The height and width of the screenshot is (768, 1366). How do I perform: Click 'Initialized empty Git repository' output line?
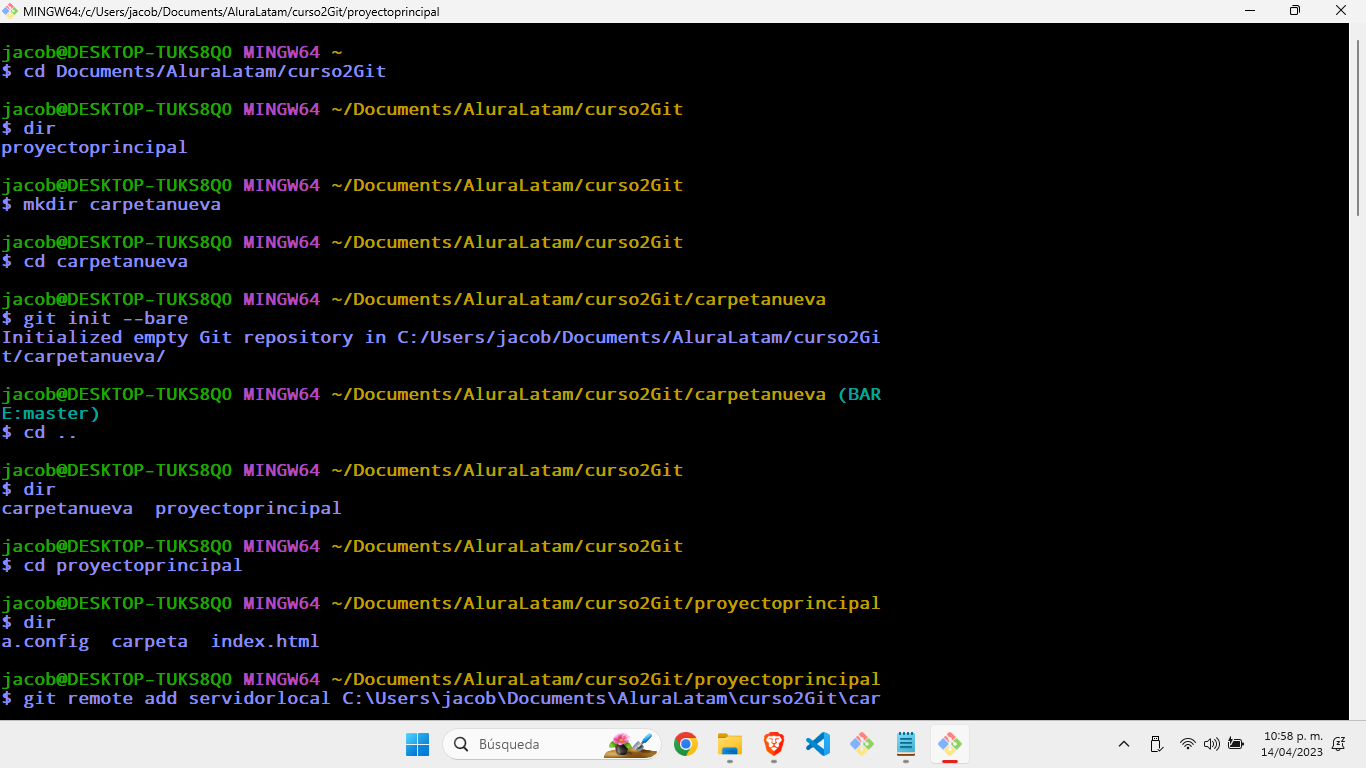pyautogui.click(x=441, y=337)
